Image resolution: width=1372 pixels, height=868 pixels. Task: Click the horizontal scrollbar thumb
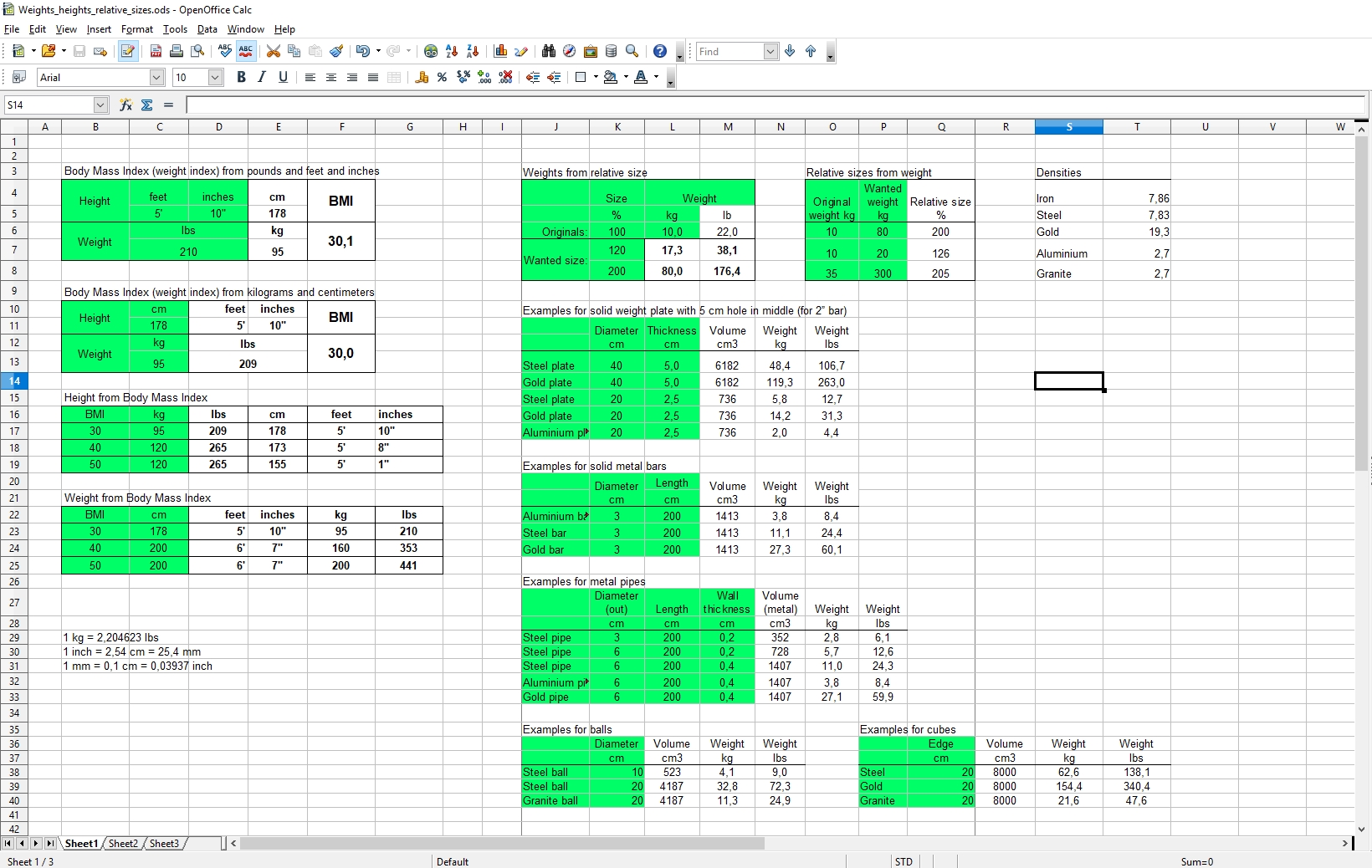pyautogui.click(x=502, y=844)
